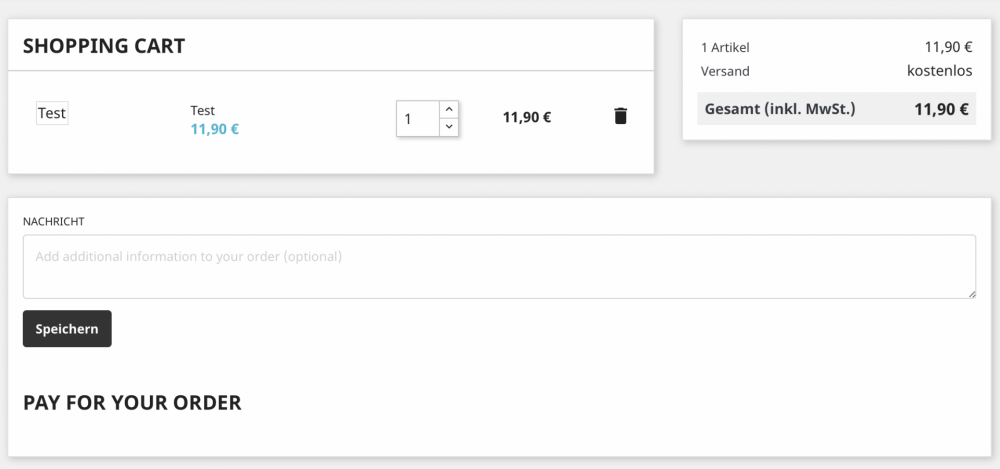This screenshot has height=469, width=1000.
Task: Save the message with Speichern button
Action: click(x=67, y=329)
